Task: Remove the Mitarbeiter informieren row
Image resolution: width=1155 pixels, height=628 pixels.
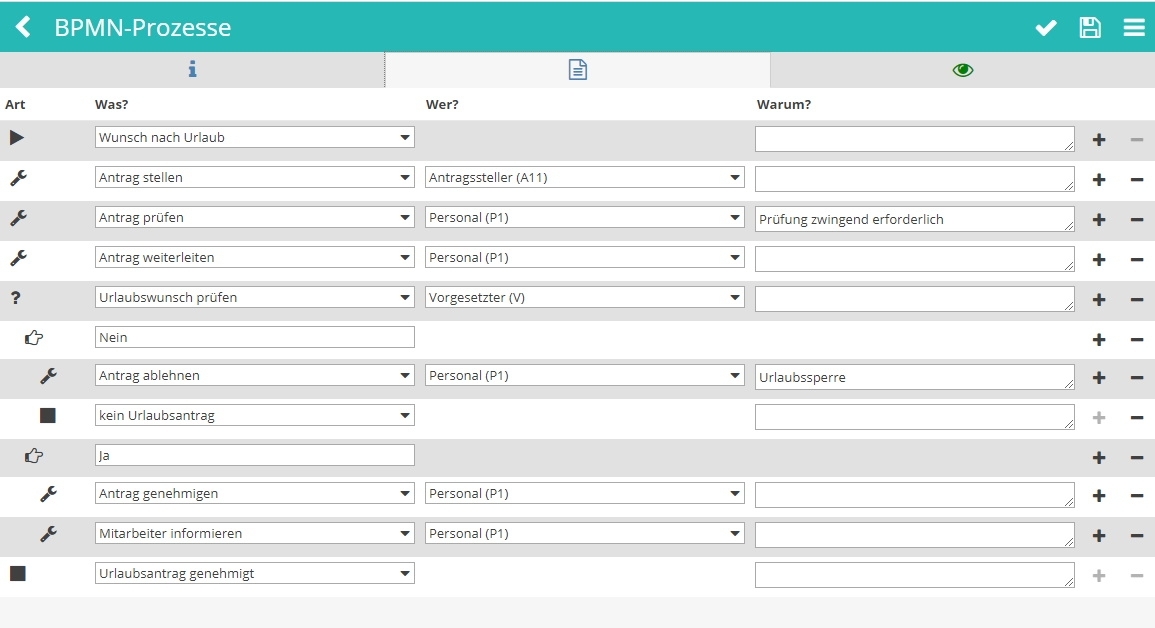Action: (1137, 535)
